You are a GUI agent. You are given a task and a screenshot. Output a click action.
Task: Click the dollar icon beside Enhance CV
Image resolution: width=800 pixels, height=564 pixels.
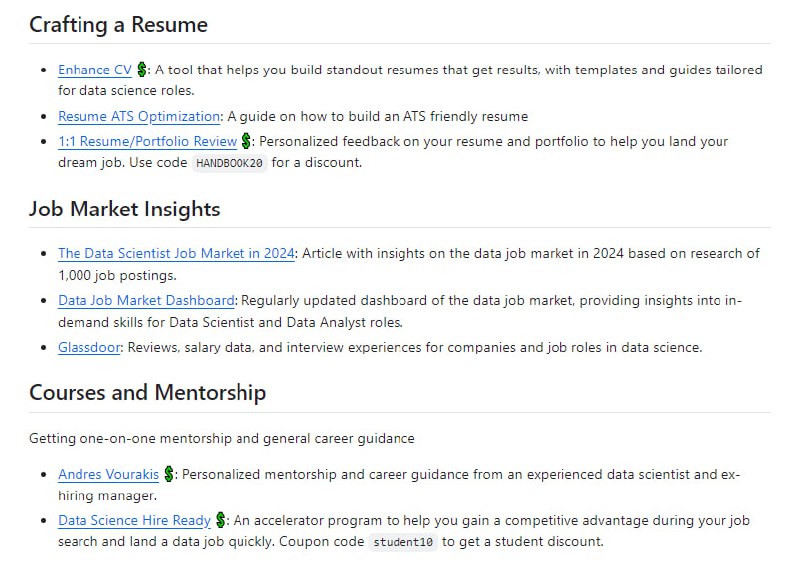[x=142, y=70]
